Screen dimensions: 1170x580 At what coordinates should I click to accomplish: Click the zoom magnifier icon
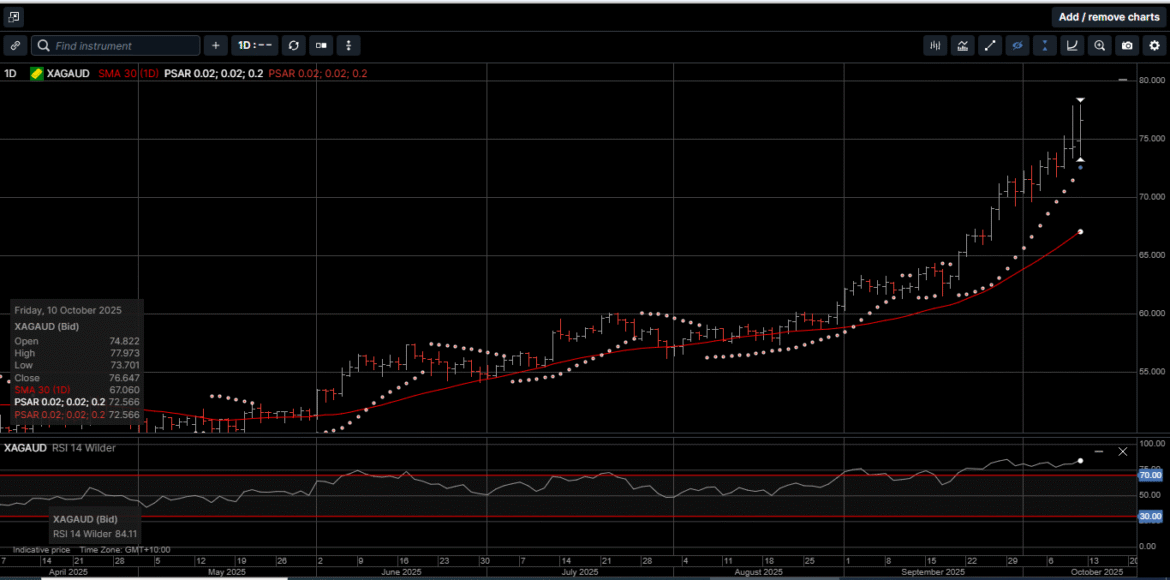pos(1100,46)
